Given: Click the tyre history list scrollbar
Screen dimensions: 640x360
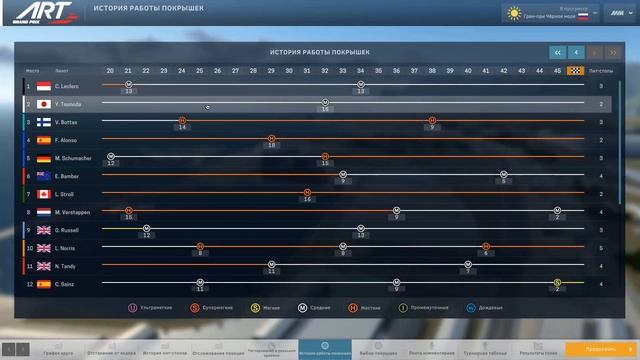Looking at the screenshot, I should [620, 142].
